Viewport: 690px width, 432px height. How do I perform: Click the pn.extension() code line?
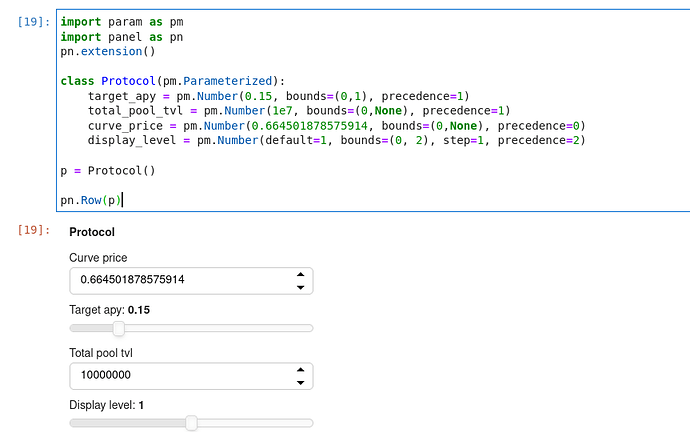(108, 51)
